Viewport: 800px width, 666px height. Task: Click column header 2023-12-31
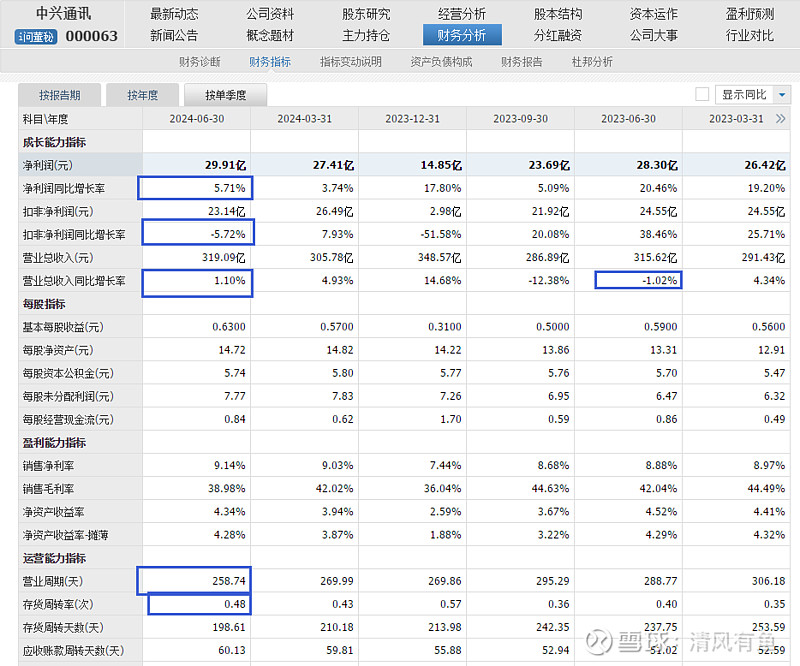pyautogui.click(x=412, y=119)
